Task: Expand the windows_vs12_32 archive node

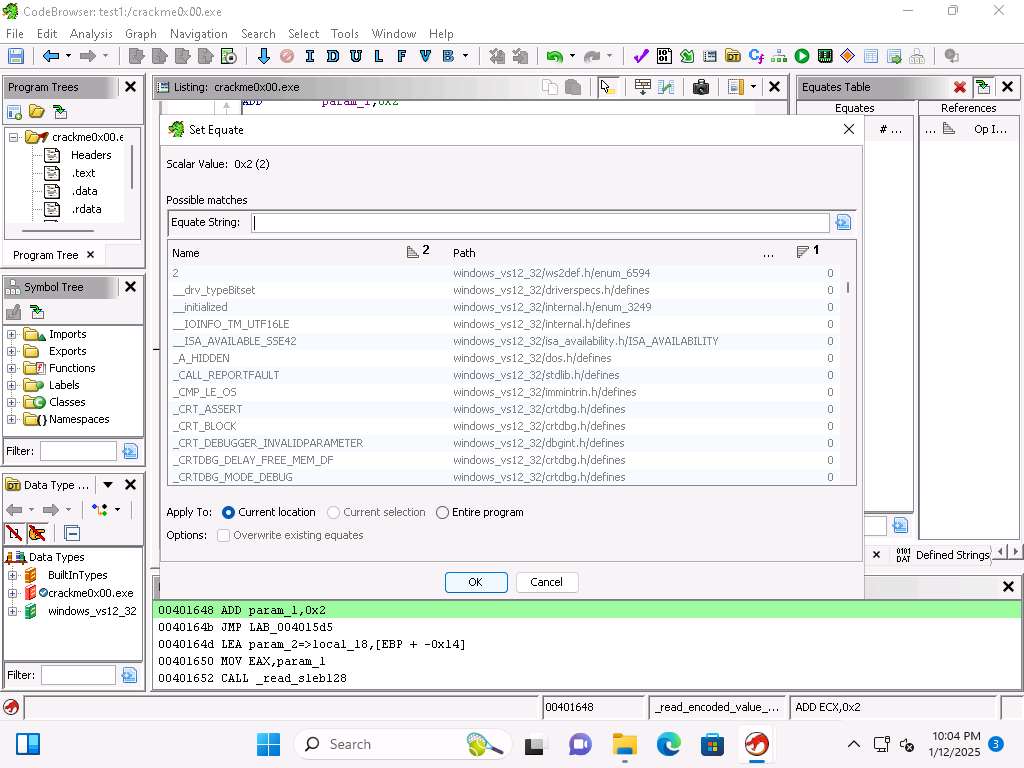Action: pyautogui.click(x=12, y=611)
